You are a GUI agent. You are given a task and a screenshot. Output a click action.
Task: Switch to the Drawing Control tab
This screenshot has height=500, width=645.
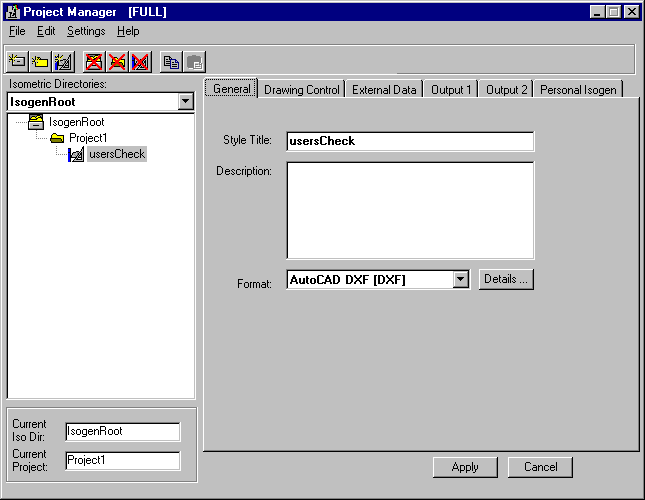click(301, 90)
